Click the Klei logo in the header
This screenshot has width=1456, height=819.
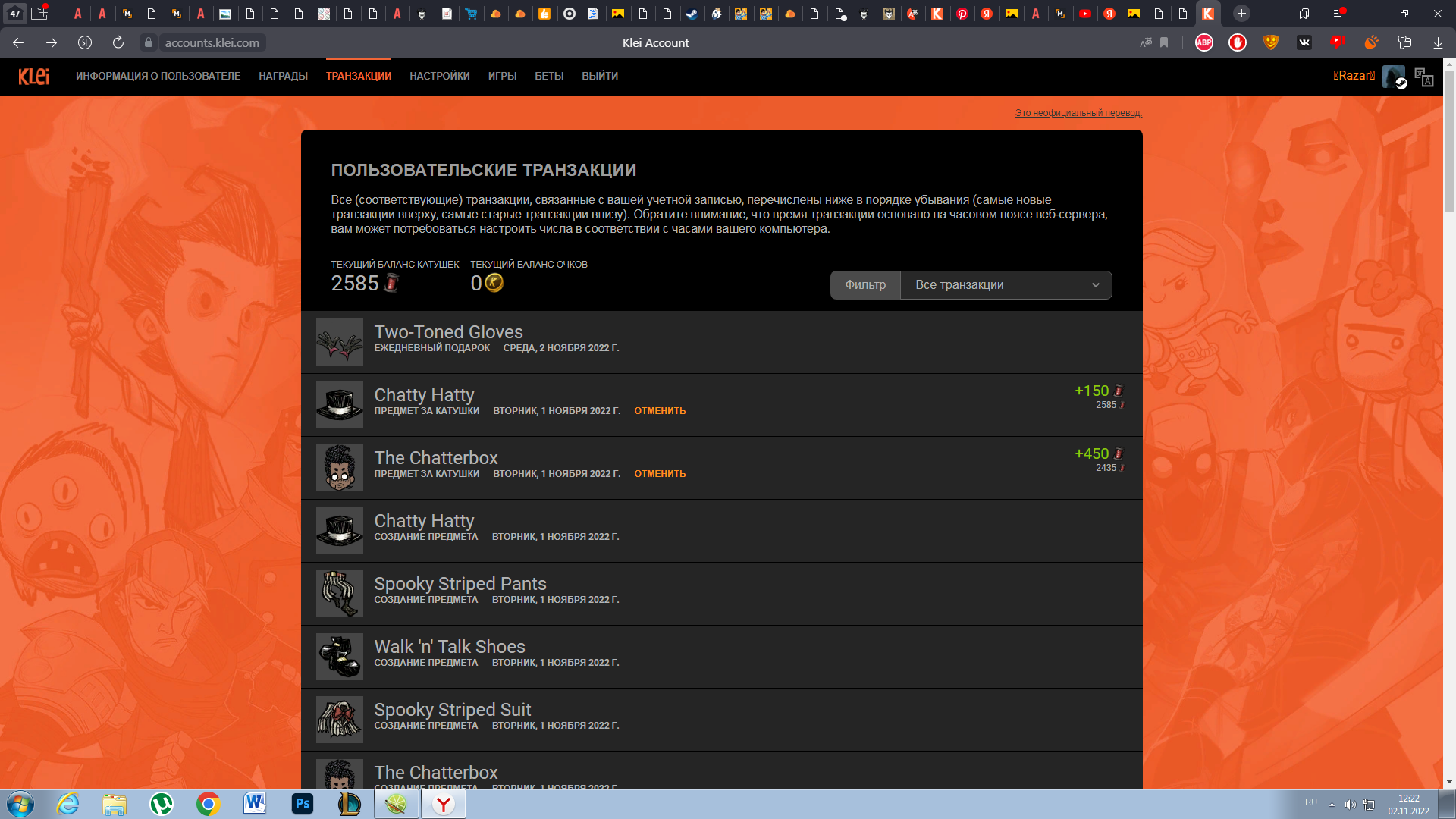click(34, 76)
